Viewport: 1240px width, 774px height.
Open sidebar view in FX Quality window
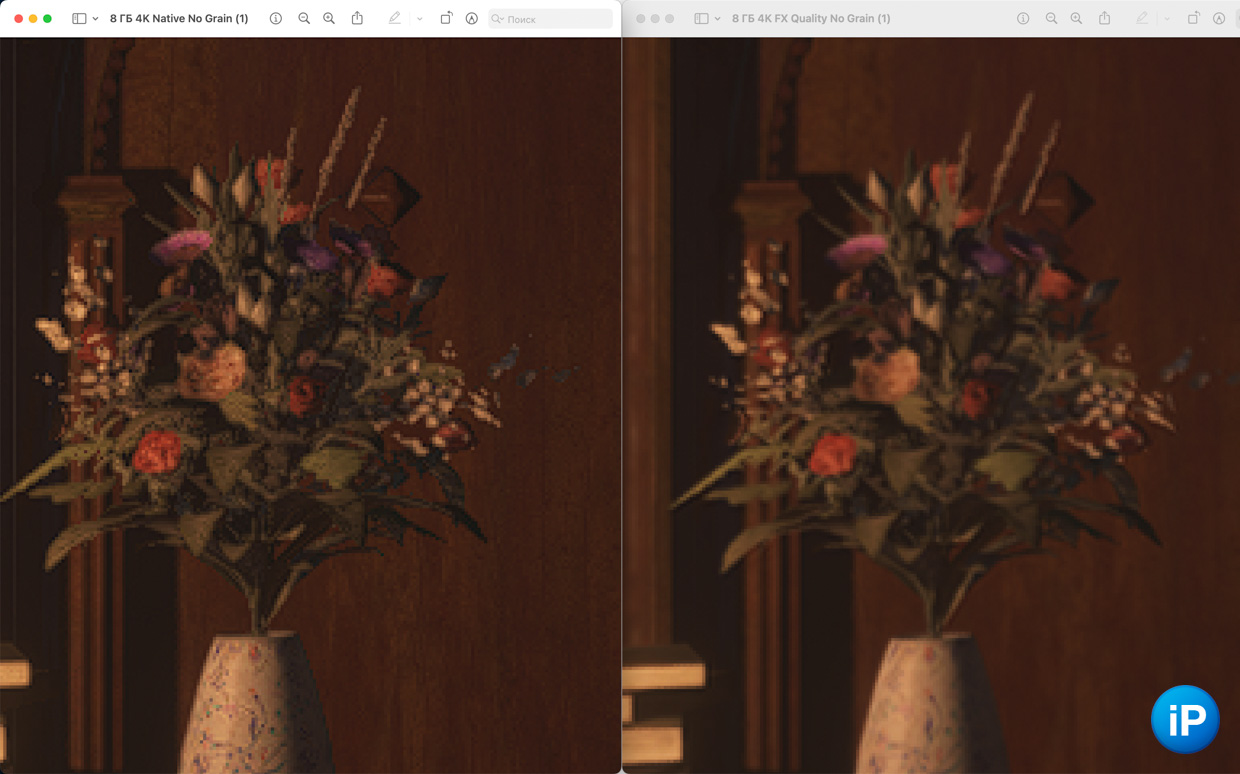point(701,19)
